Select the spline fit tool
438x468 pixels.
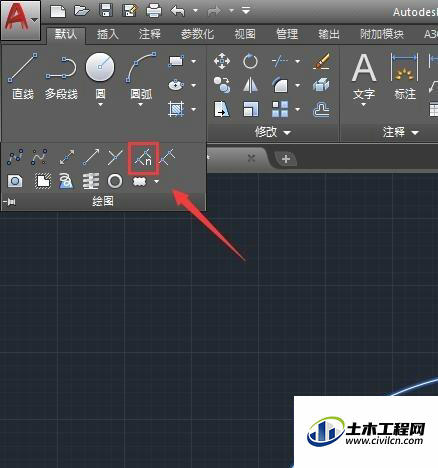pos(15,157)
